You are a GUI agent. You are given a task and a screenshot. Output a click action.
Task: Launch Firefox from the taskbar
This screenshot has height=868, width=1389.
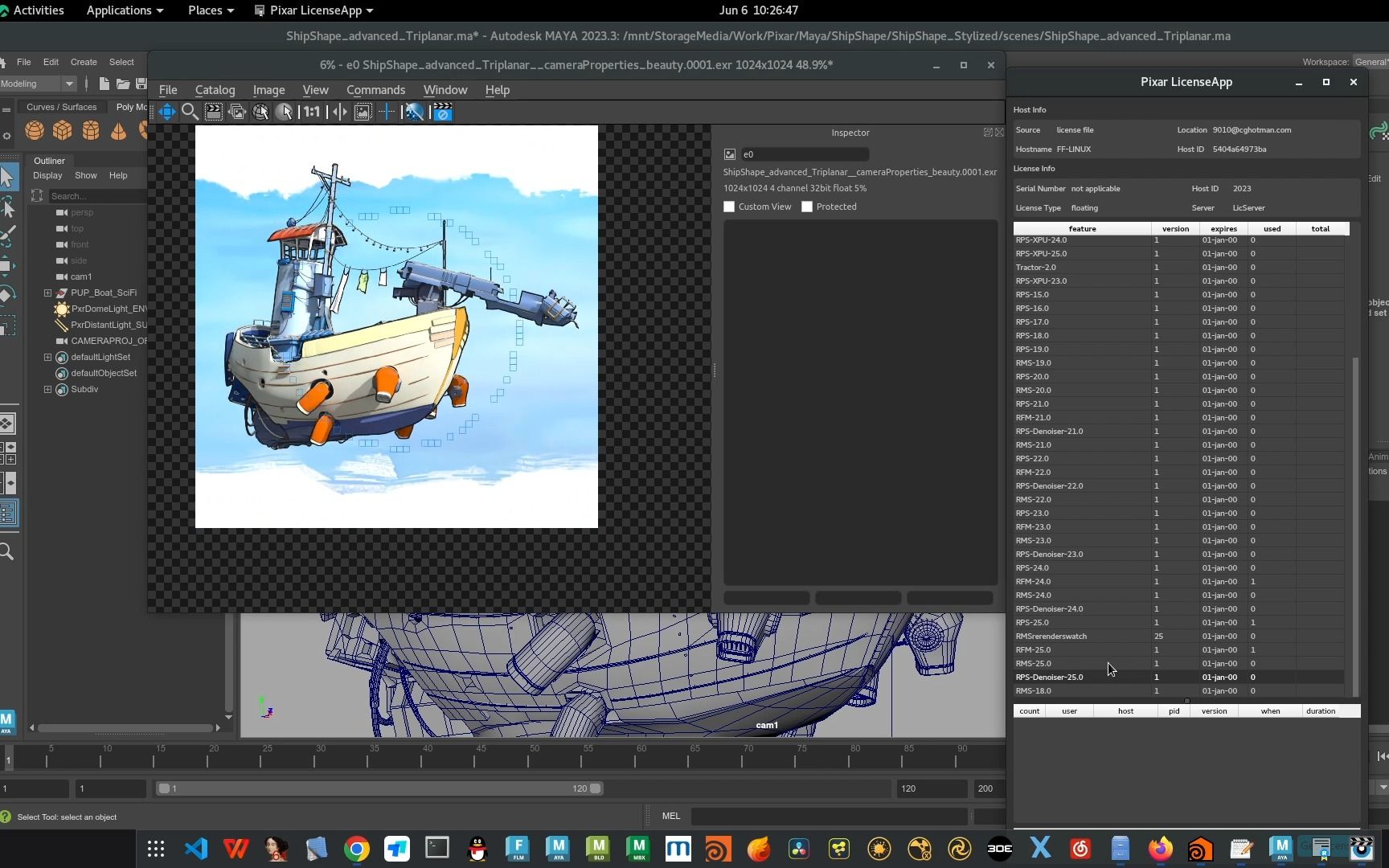pyautogui.click(x=1160, y=849)
